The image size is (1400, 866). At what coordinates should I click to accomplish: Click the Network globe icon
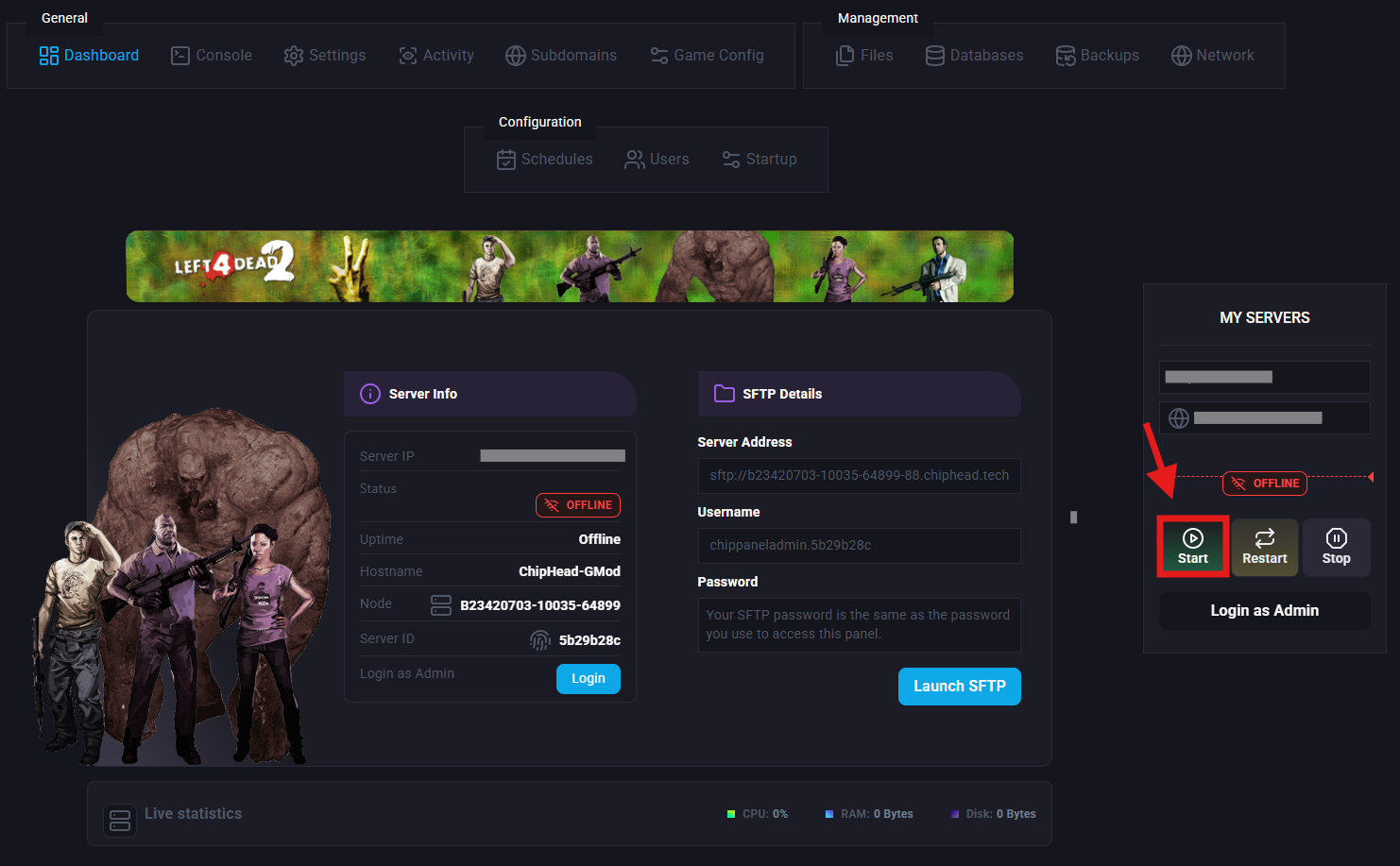[x=1182, y=56]
